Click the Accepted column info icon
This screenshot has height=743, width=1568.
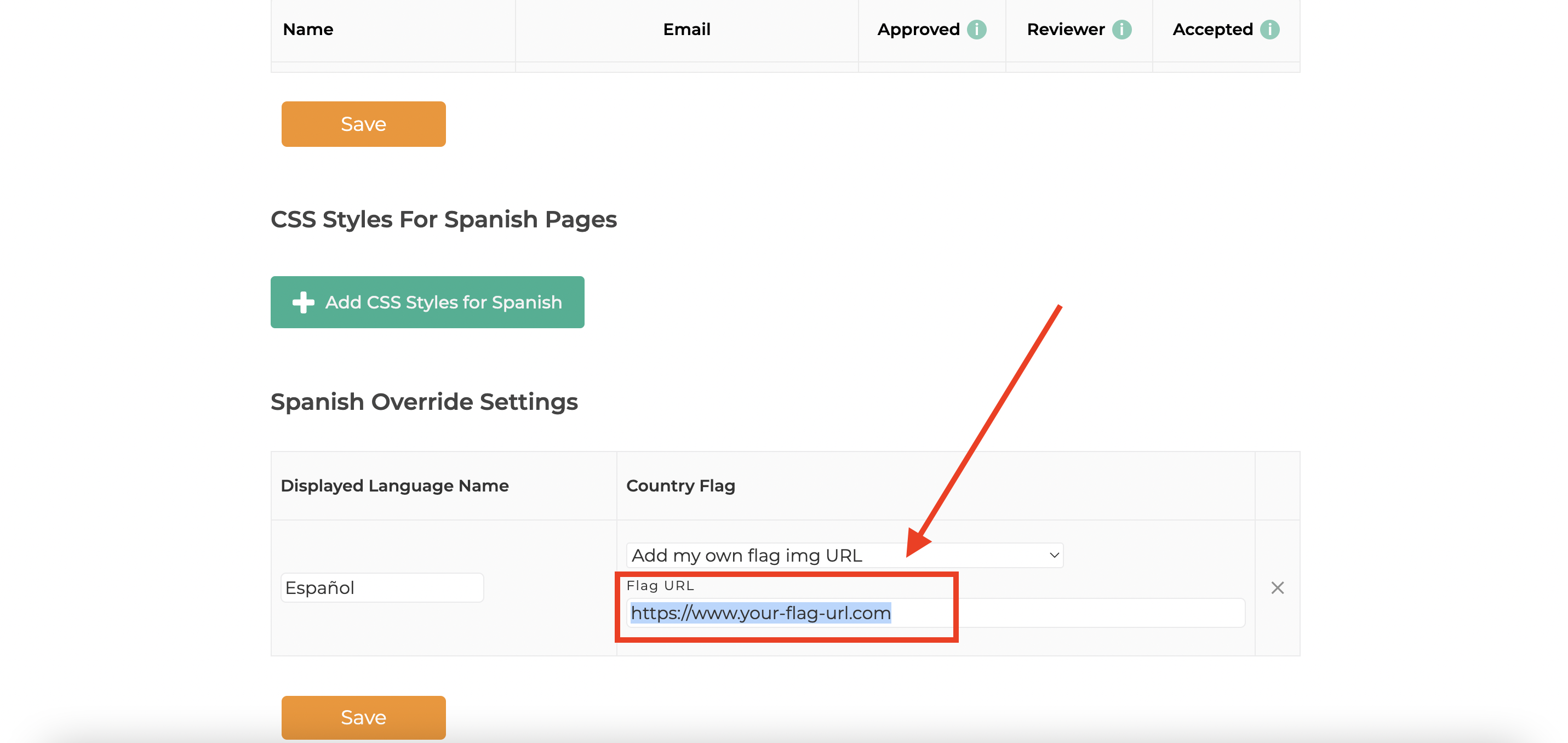tap(1269, 29)
